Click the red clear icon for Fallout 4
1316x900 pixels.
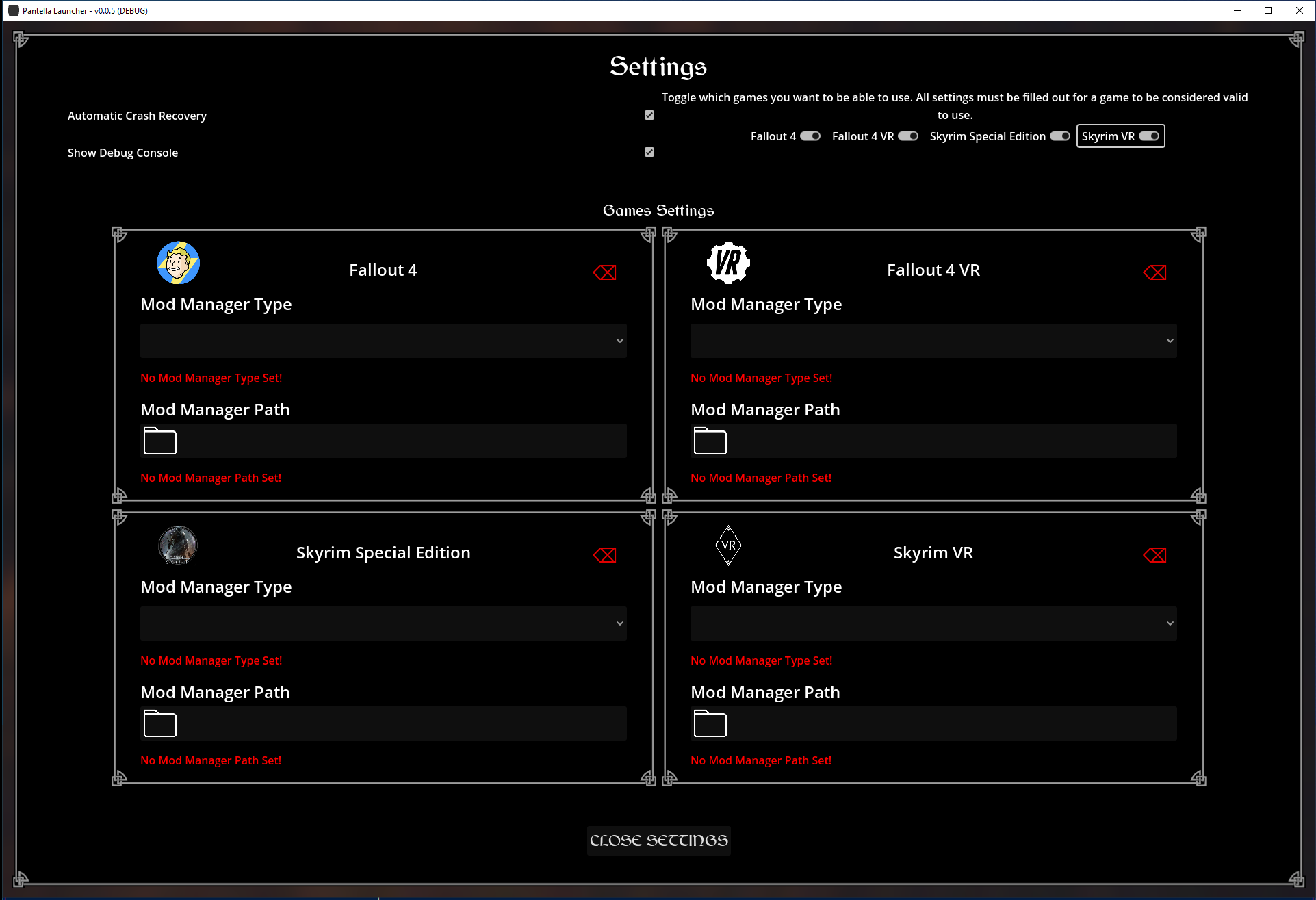click(x=604, y=272)
